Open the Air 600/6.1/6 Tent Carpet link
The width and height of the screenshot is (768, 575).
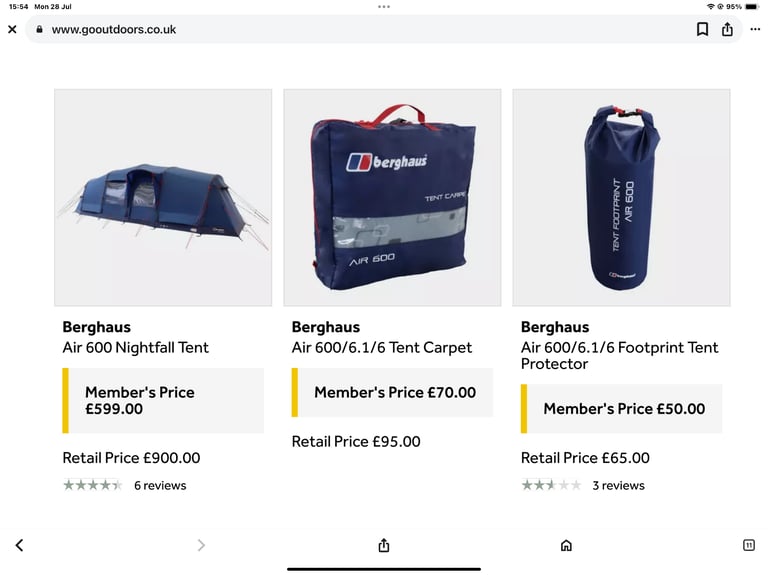pos(382,348)
